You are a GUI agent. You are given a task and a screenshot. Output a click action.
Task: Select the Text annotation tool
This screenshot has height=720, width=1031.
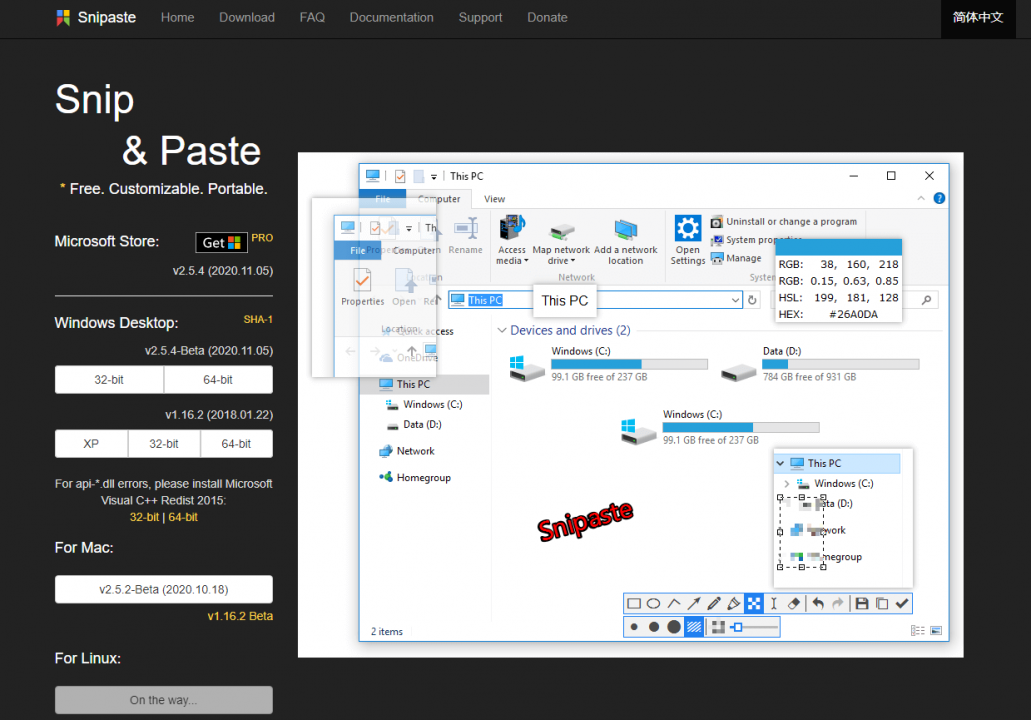[x=774, y=604]
